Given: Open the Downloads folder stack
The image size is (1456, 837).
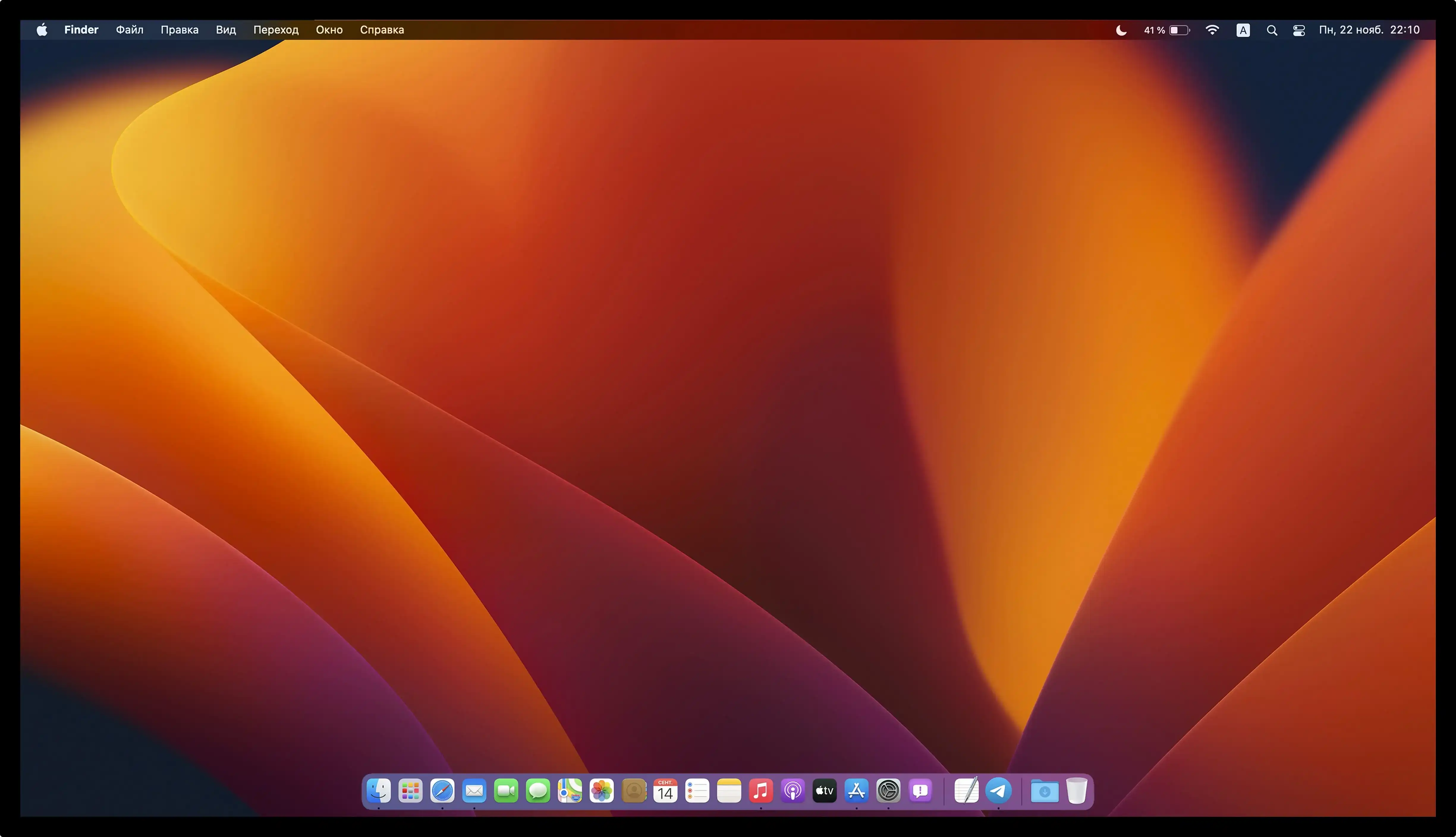Looking at the screenshot, I should [x=1045, y=791].
